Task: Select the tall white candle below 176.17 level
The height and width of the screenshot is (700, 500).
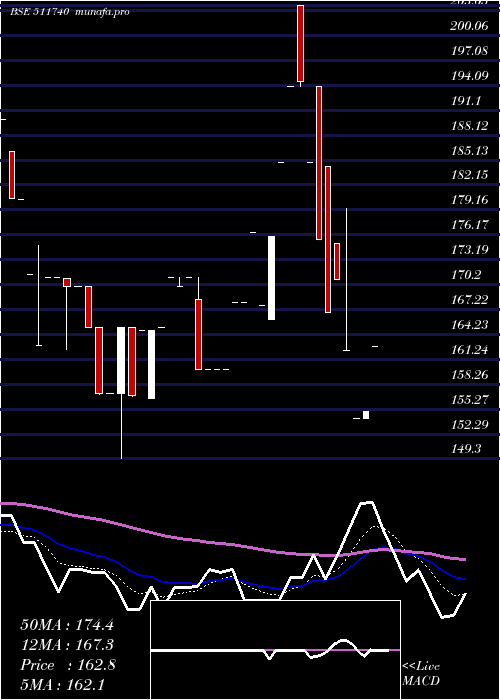Action: click(x=271, y=278)
